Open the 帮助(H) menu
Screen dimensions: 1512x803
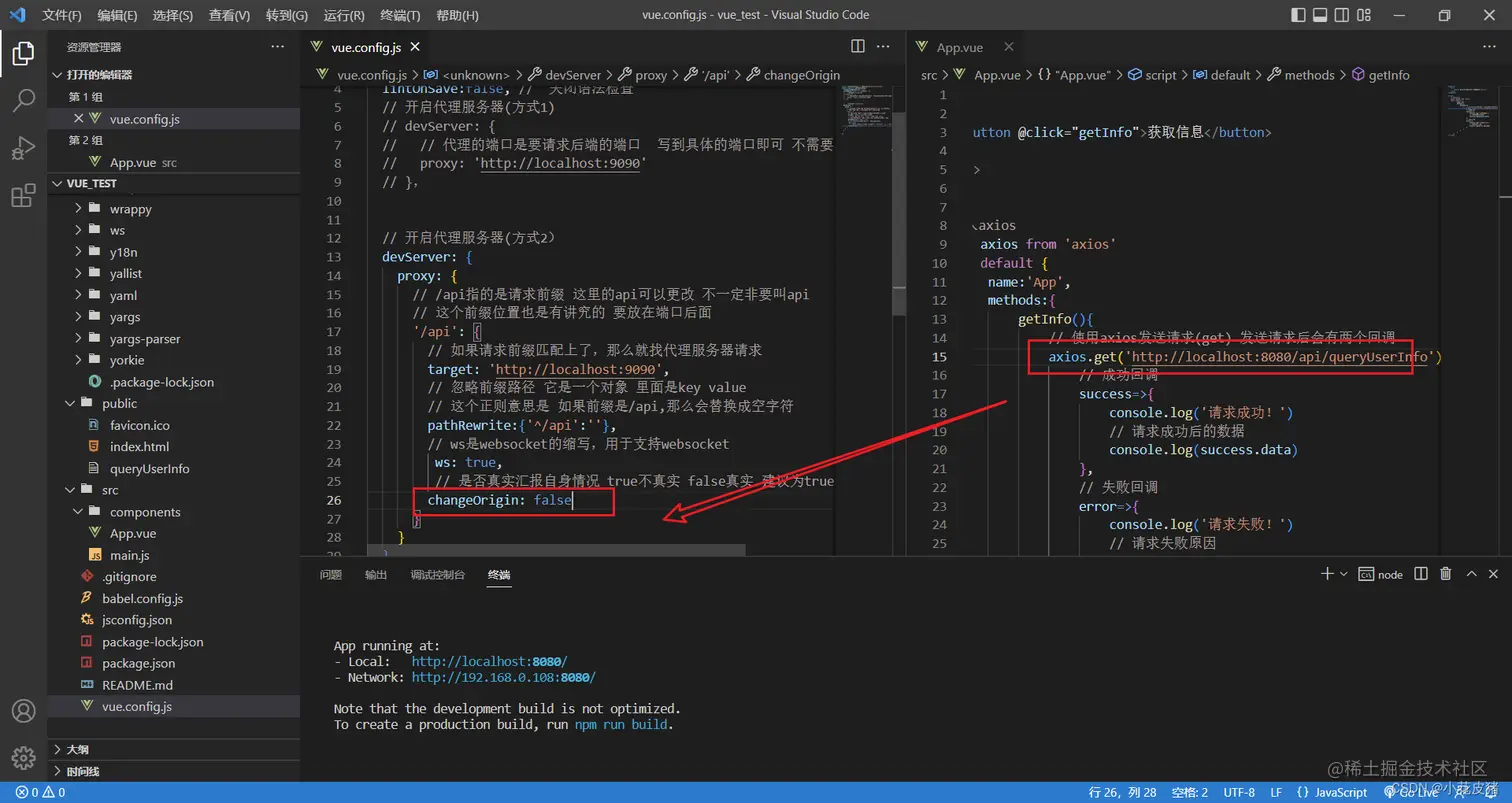click(457, 15)
